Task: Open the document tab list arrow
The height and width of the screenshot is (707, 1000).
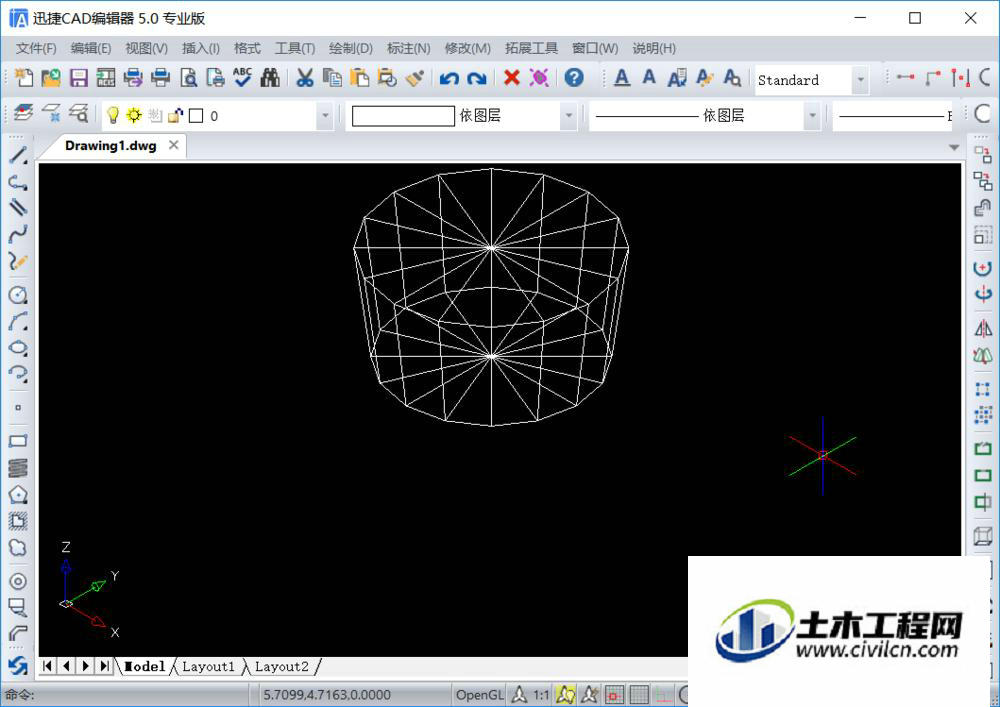Action: click(x=954, y=147)
